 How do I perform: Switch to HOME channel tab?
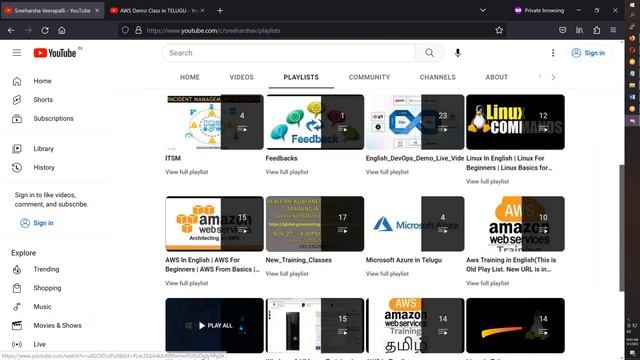pos(190,77)
